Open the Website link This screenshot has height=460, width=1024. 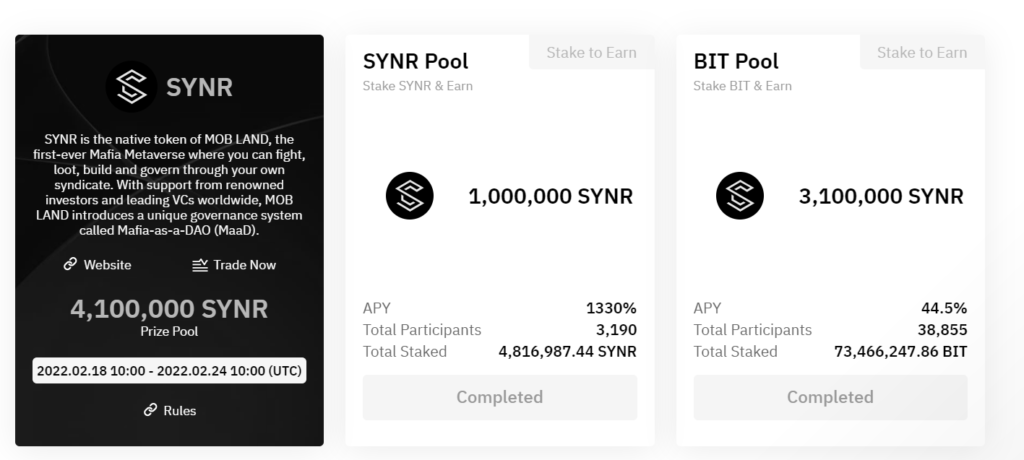point(107,265)
